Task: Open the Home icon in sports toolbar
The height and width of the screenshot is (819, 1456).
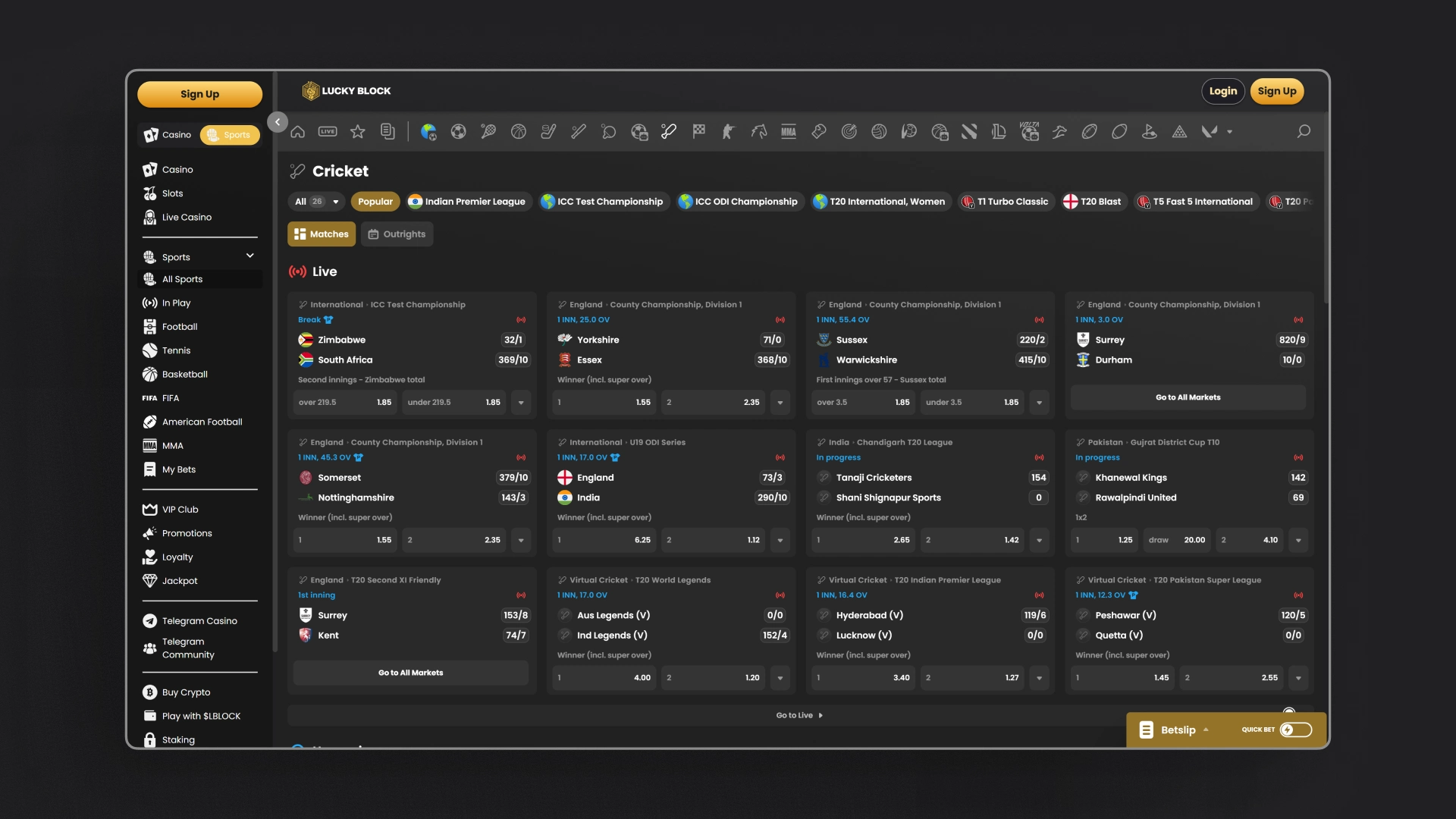Action: point(298,132)
